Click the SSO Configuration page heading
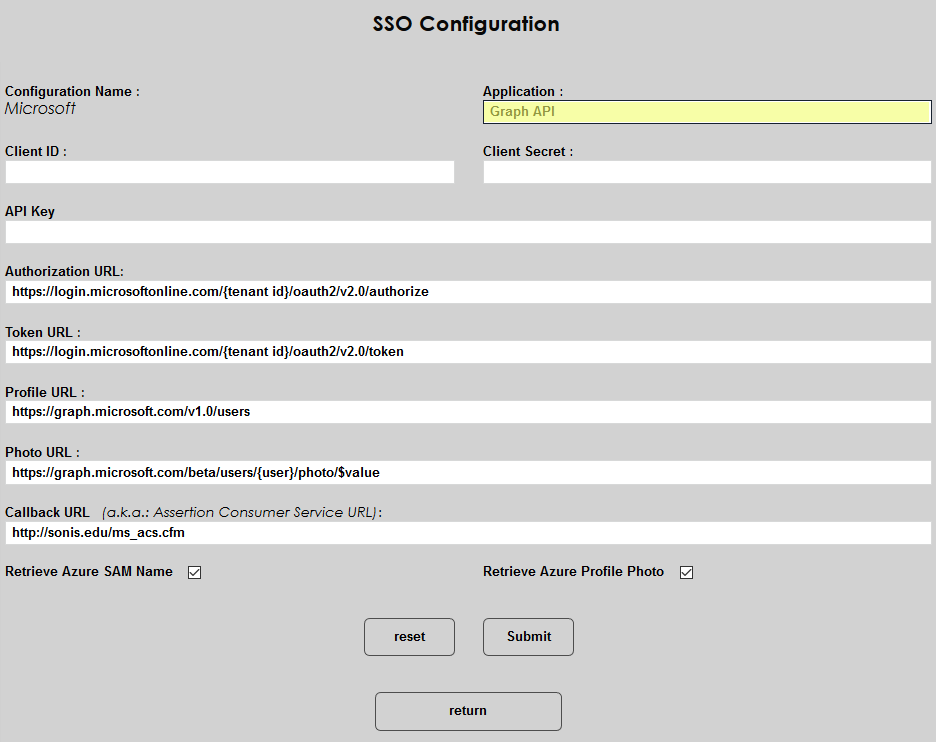Viewport: 936px width, 742px height. point(466,24)
